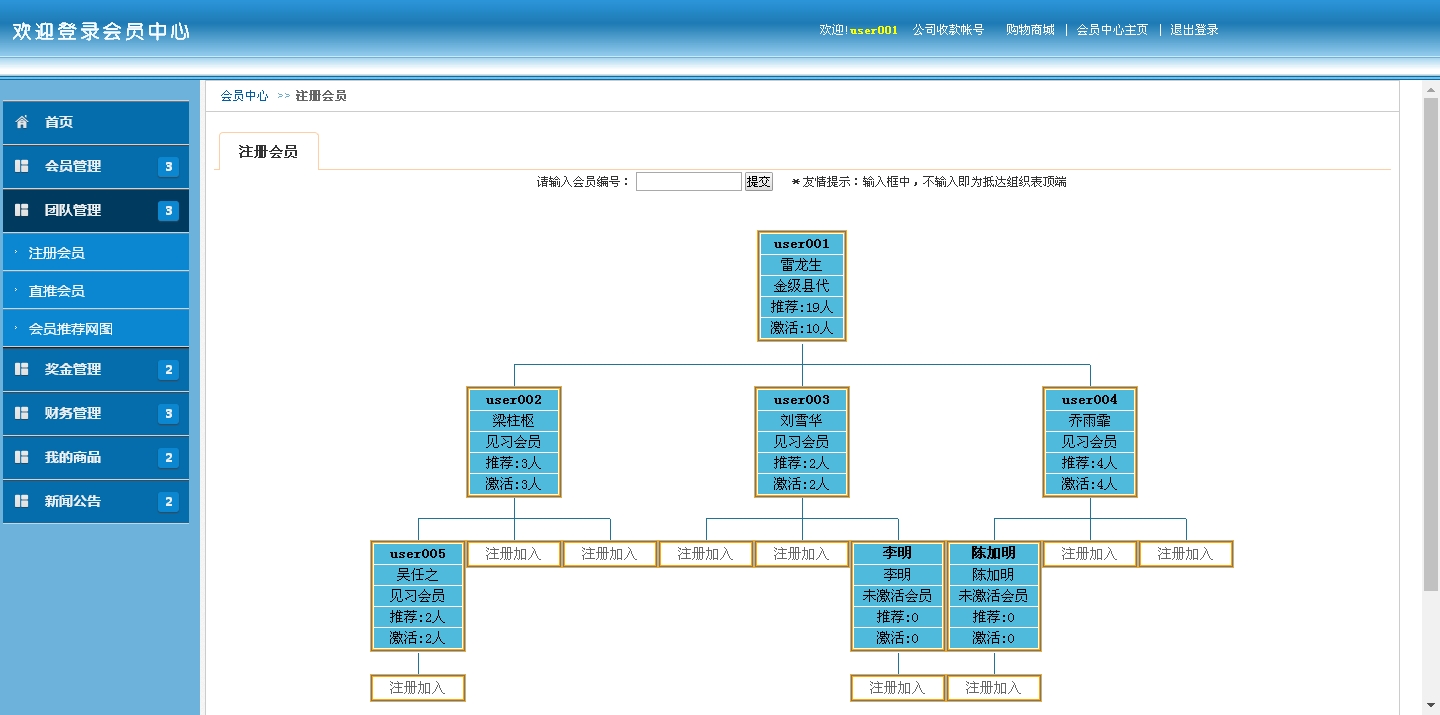Image resolution: width=1440 pixels, height=715 pixels.
Task: Open the user005 member node
Action: click(418, 554)
